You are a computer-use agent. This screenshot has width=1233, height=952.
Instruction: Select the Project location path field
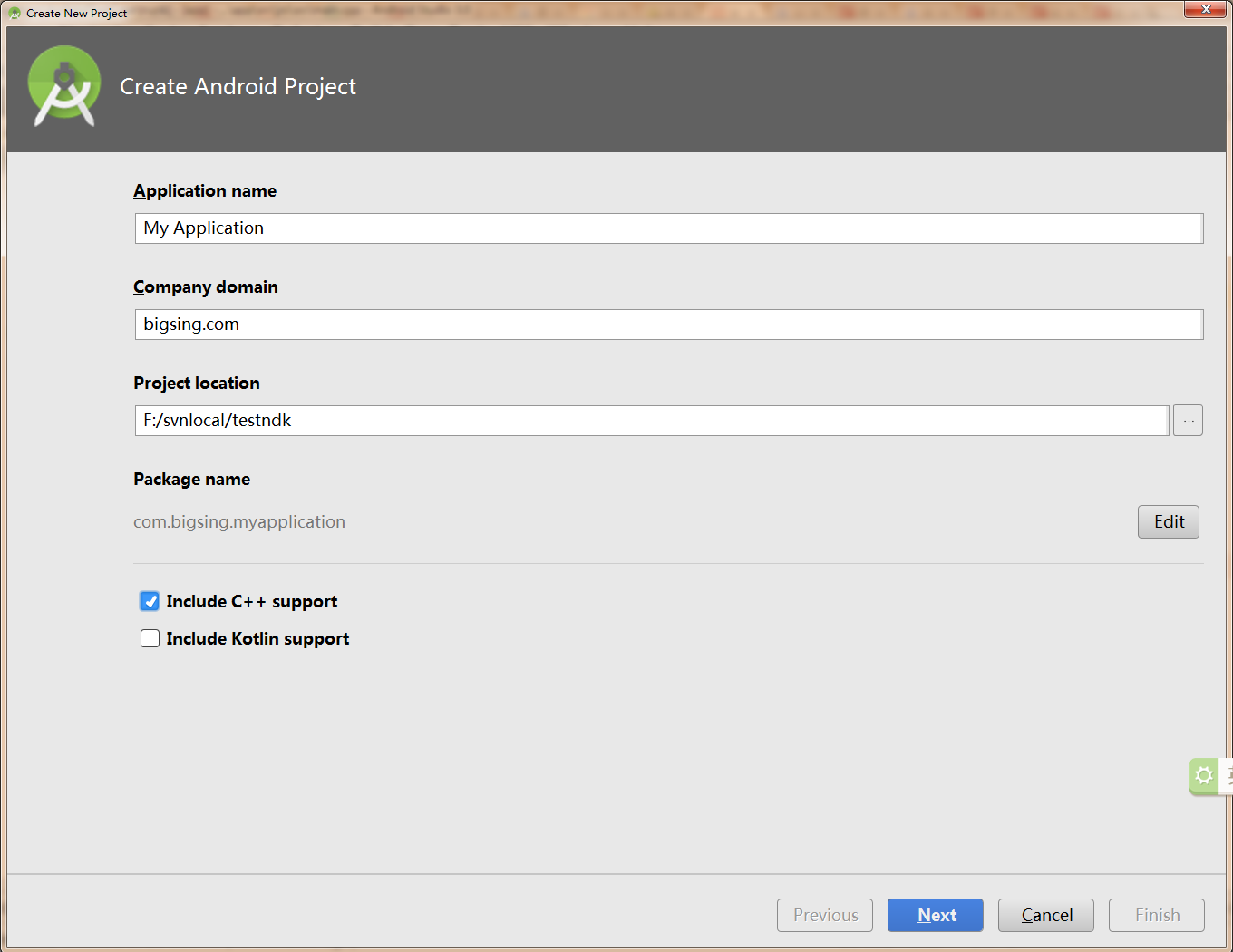click(651, 421)
